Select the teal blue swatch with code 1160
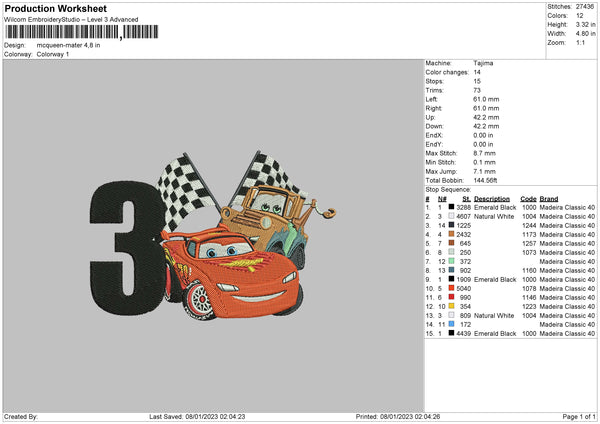Viewport: 600px width, 424px height. coord(452,270)
